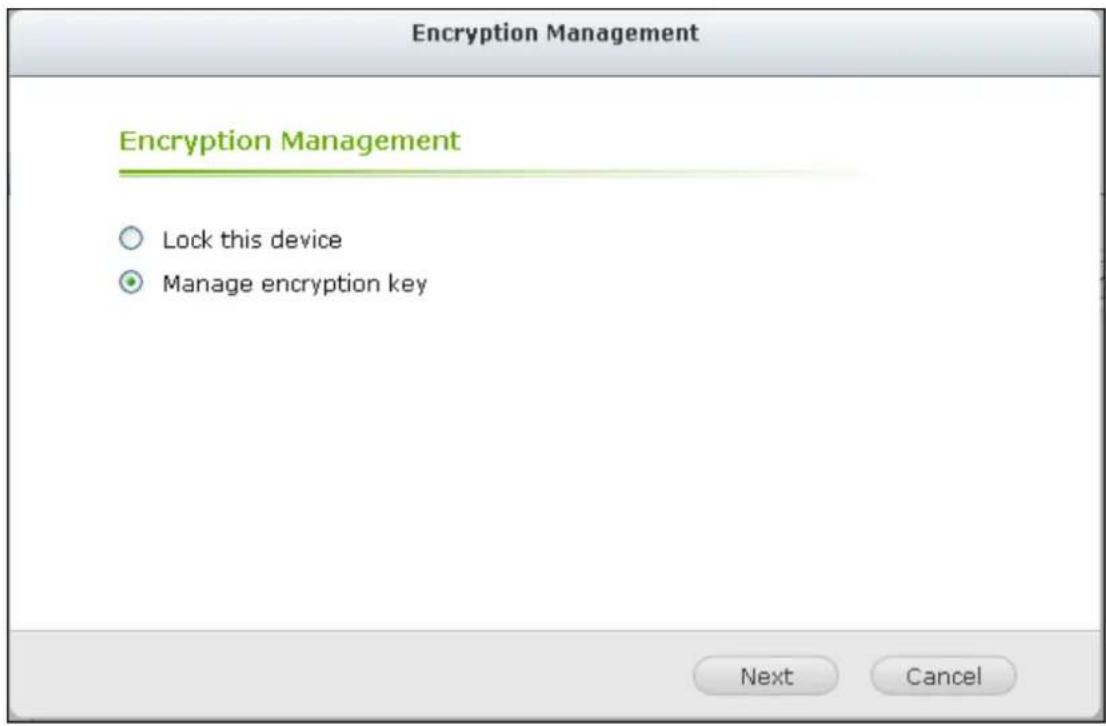Click the Next button
The image size is (1106, 726).
[x=766, y=676]
